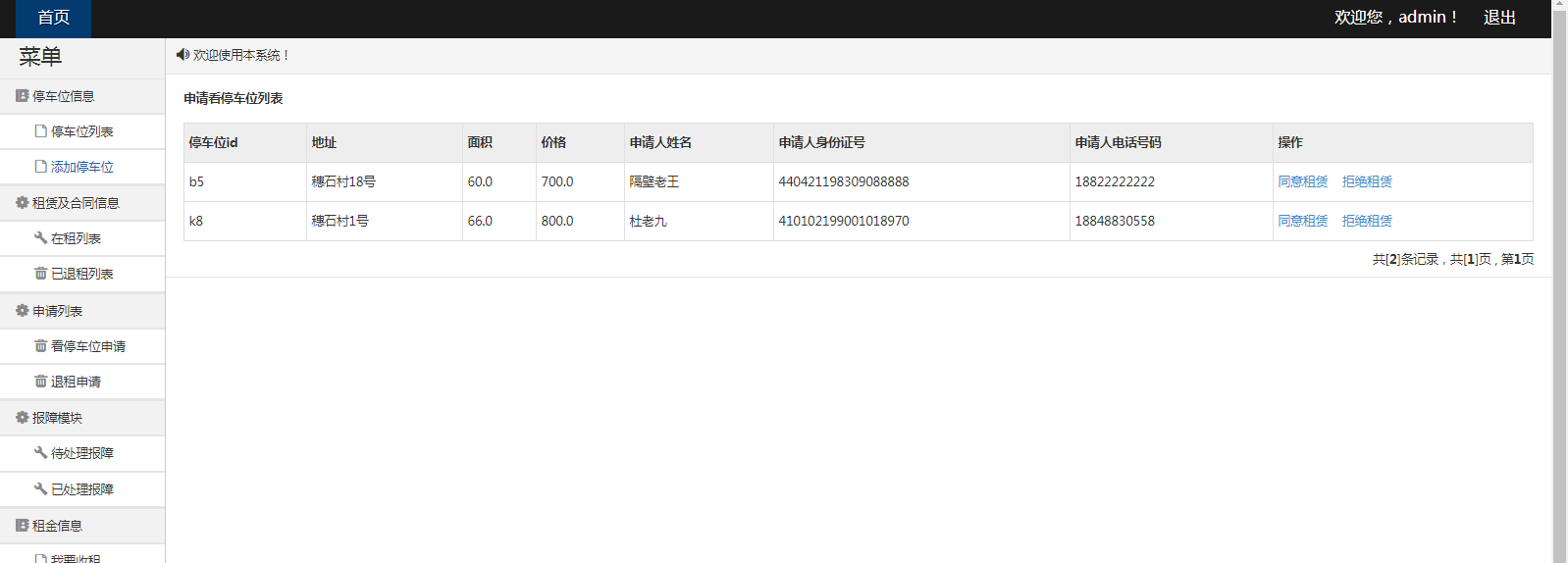The height and width of the screenshot is (563, 1568).
Task: Click 同意租赁 in the k8 row
Action: click(x=1302, y=222)
